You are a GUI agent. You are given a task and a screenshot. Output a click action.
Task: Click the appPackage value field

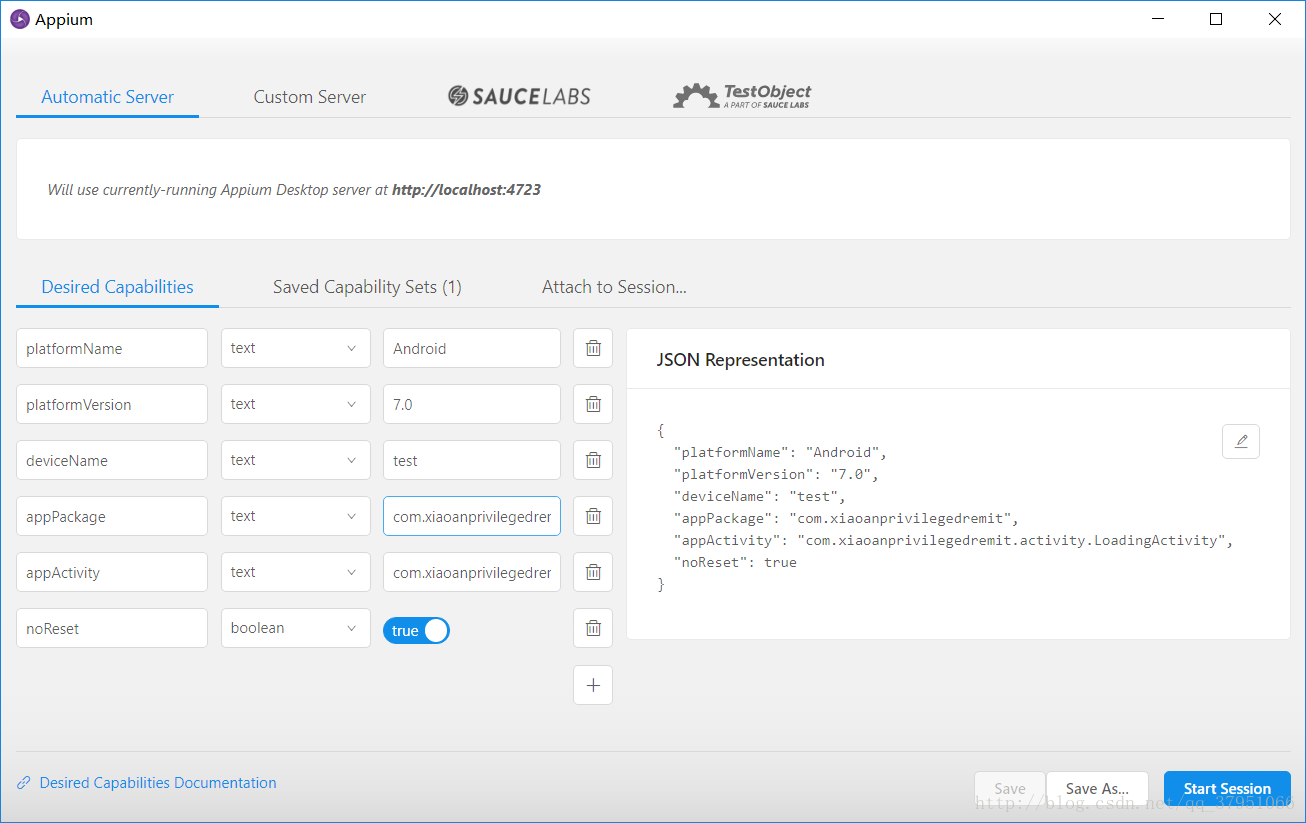click(472, 516)
